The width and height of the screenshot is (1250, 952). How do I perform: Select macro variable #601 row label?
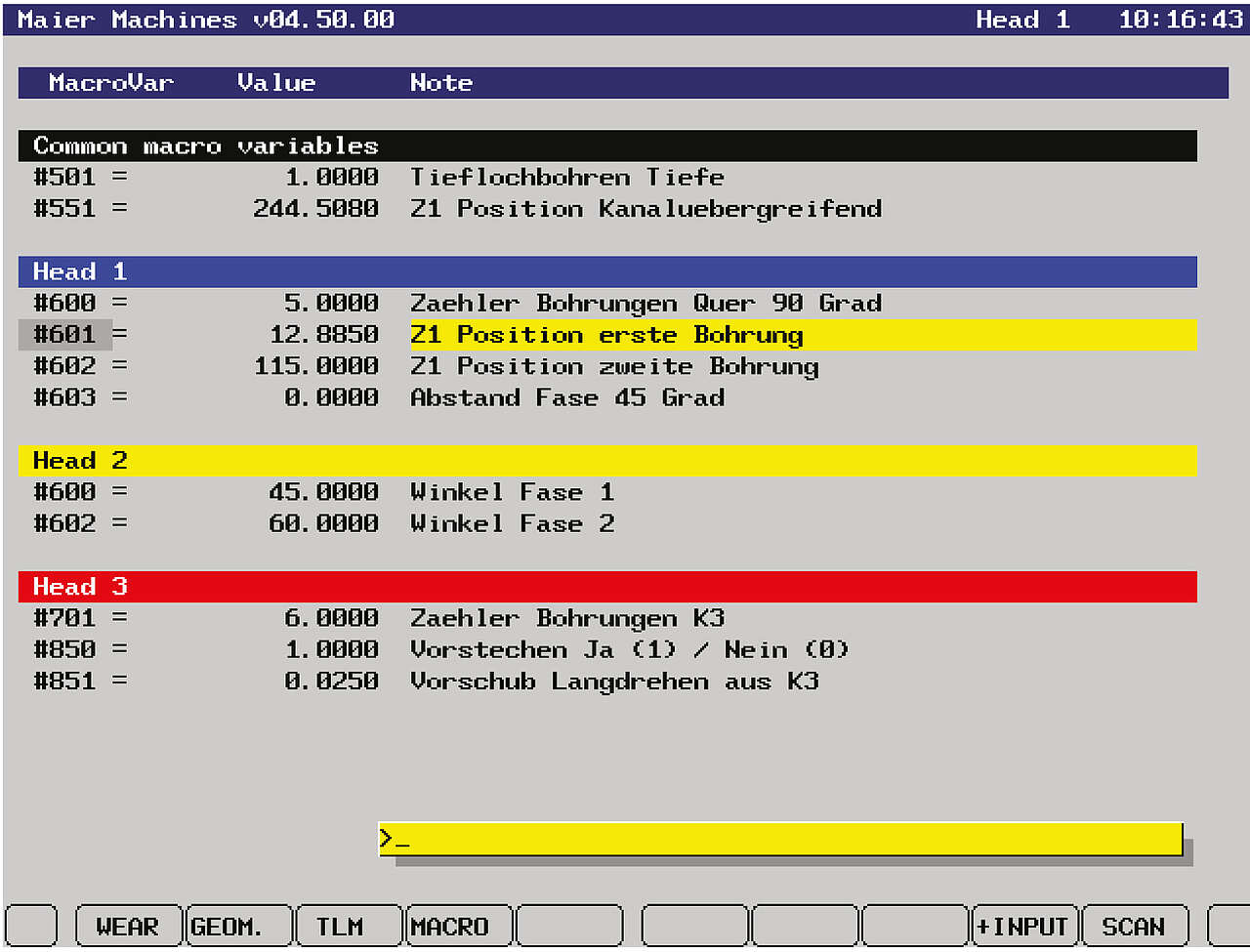(64, 335)
